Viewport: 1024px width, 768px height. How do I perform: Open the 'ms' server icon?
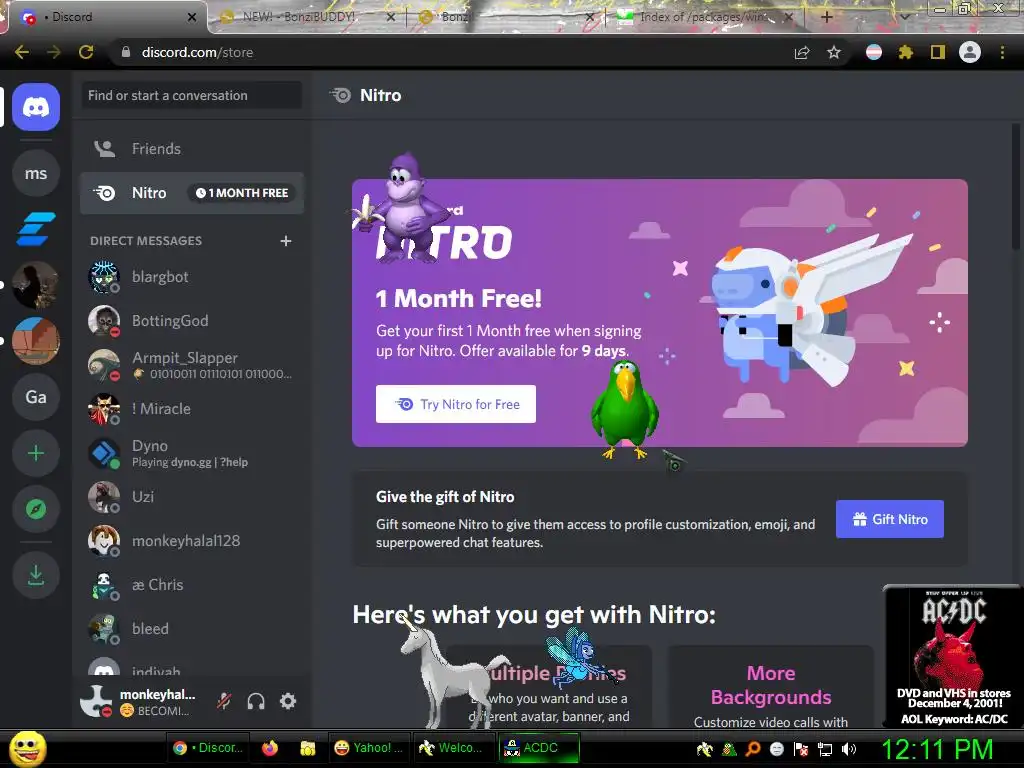36,174
